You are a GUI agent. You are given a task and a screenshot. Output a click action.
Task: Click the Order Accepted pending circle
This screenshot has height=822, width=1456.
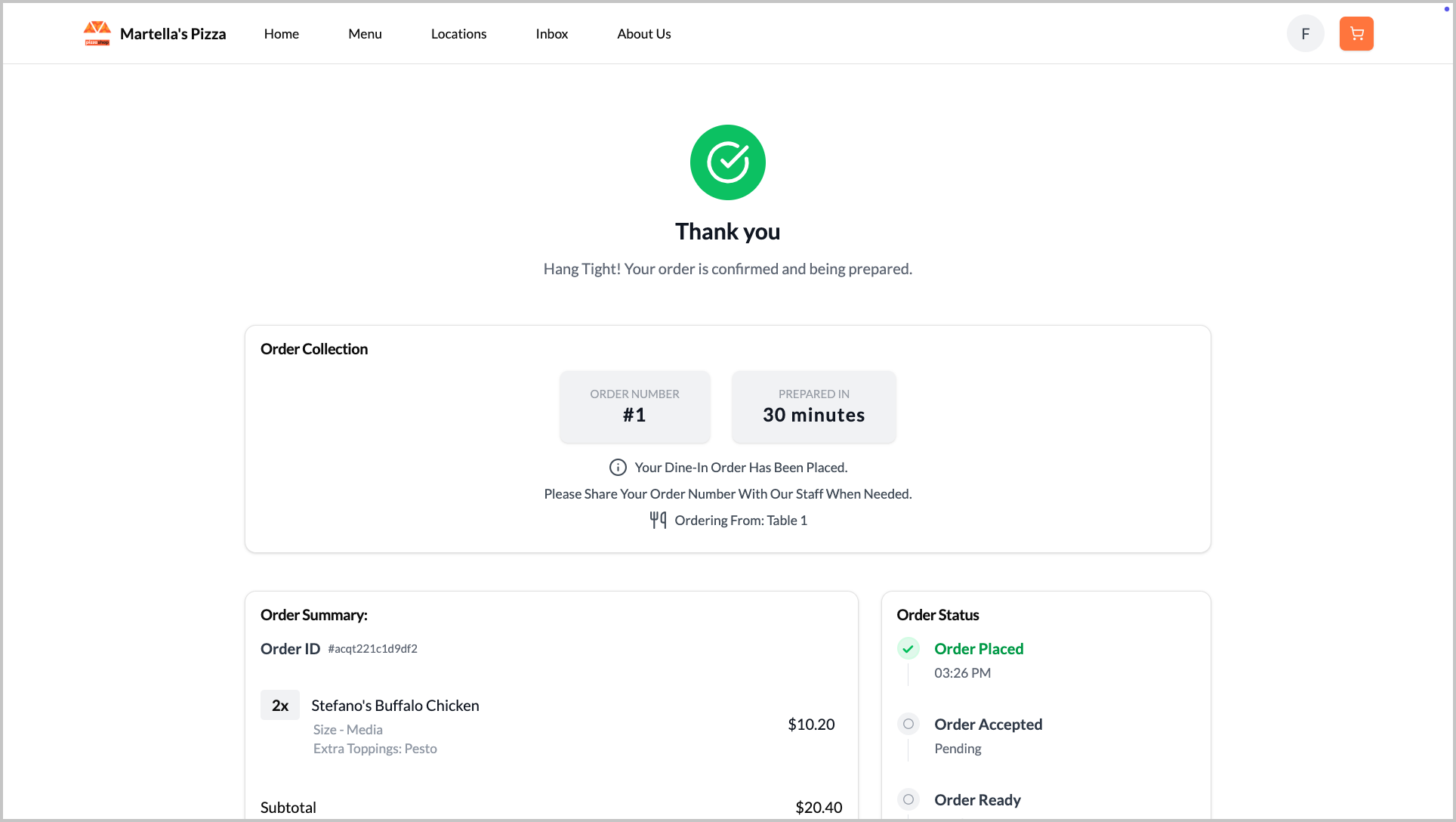[908, 725]
